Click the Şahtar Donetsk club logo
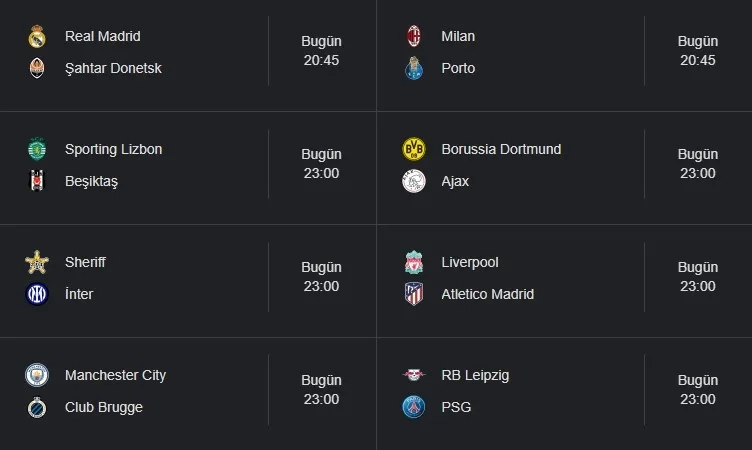Viewport: 752px width, 450px height. click(37, 69)
